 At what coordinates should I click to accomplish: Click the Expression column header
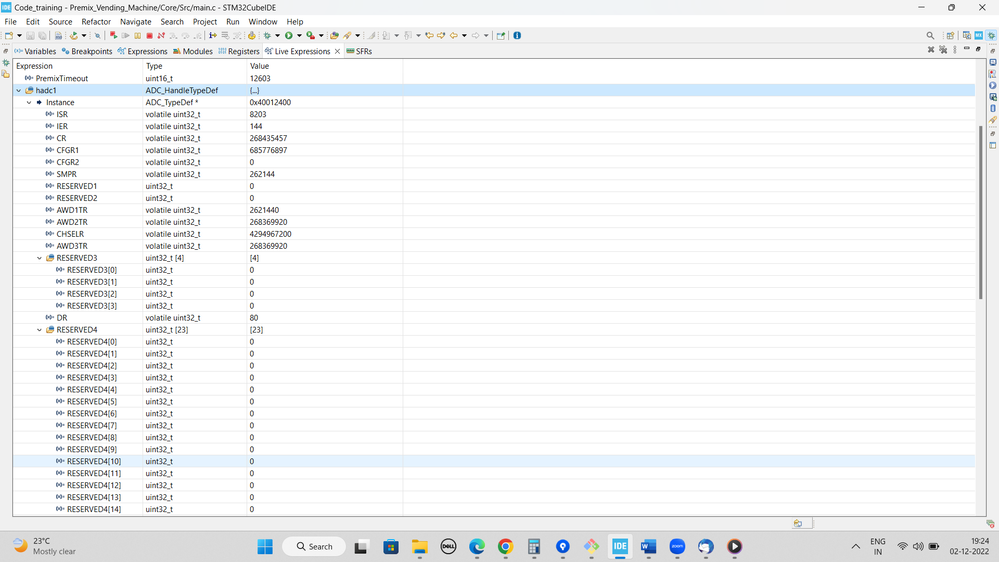[x=78, y=66]
